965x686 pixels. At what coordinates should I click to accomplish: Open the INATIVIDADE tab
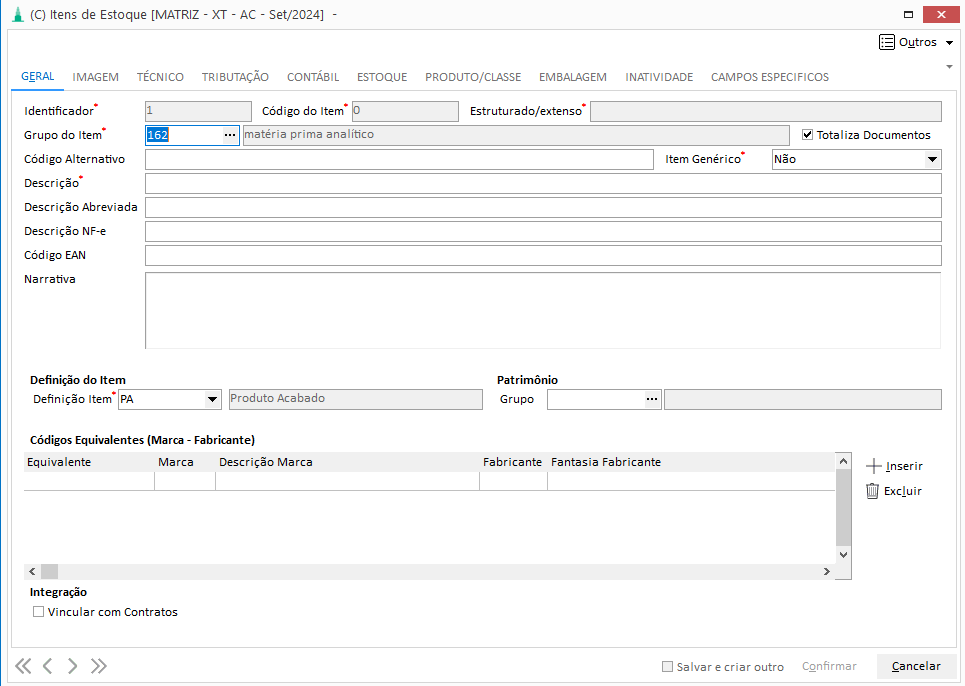tap(659, 77)
